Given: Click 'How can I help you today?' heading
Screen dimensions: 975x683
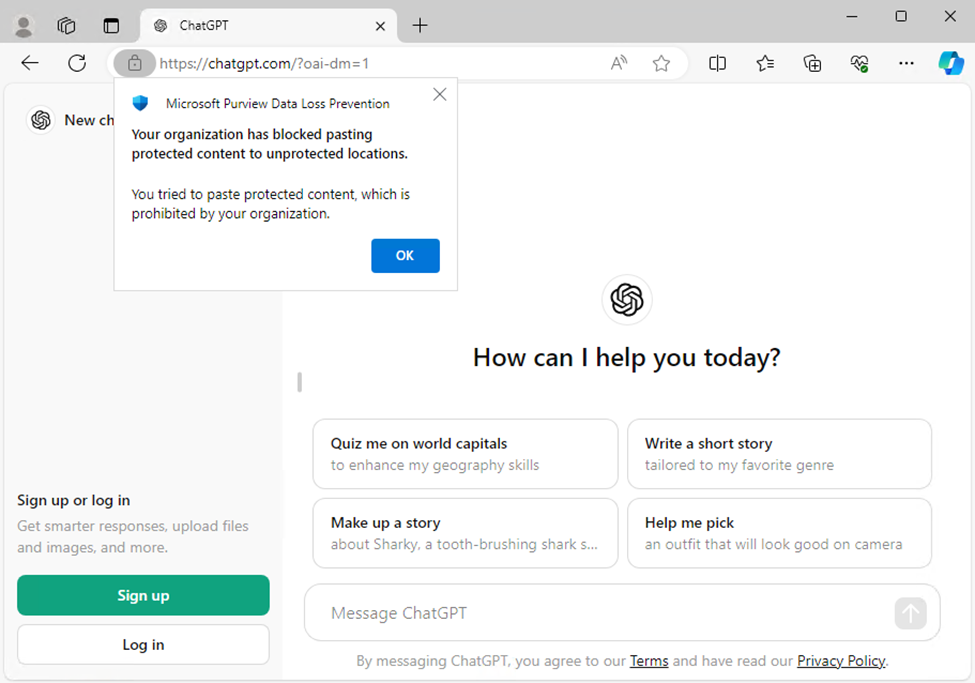Looking at the screenshot, I should 627,358.
